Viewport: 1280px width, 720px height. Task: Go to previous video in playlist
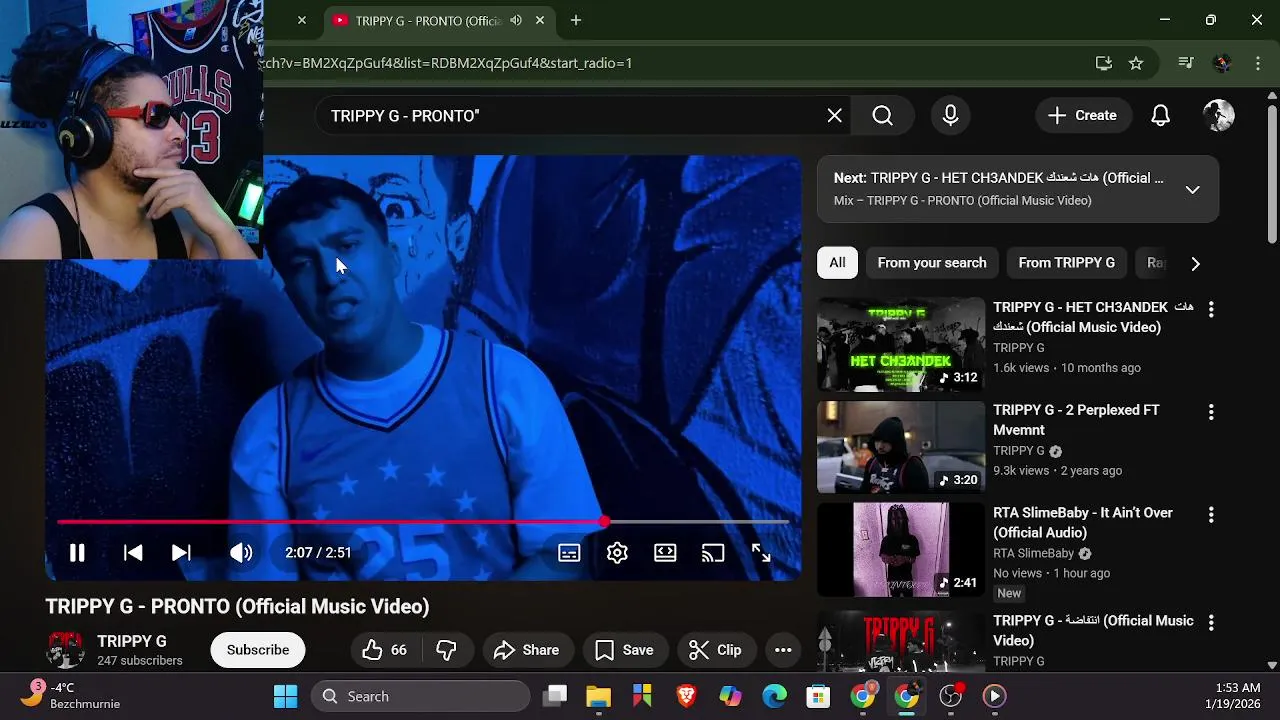(133, 553)
